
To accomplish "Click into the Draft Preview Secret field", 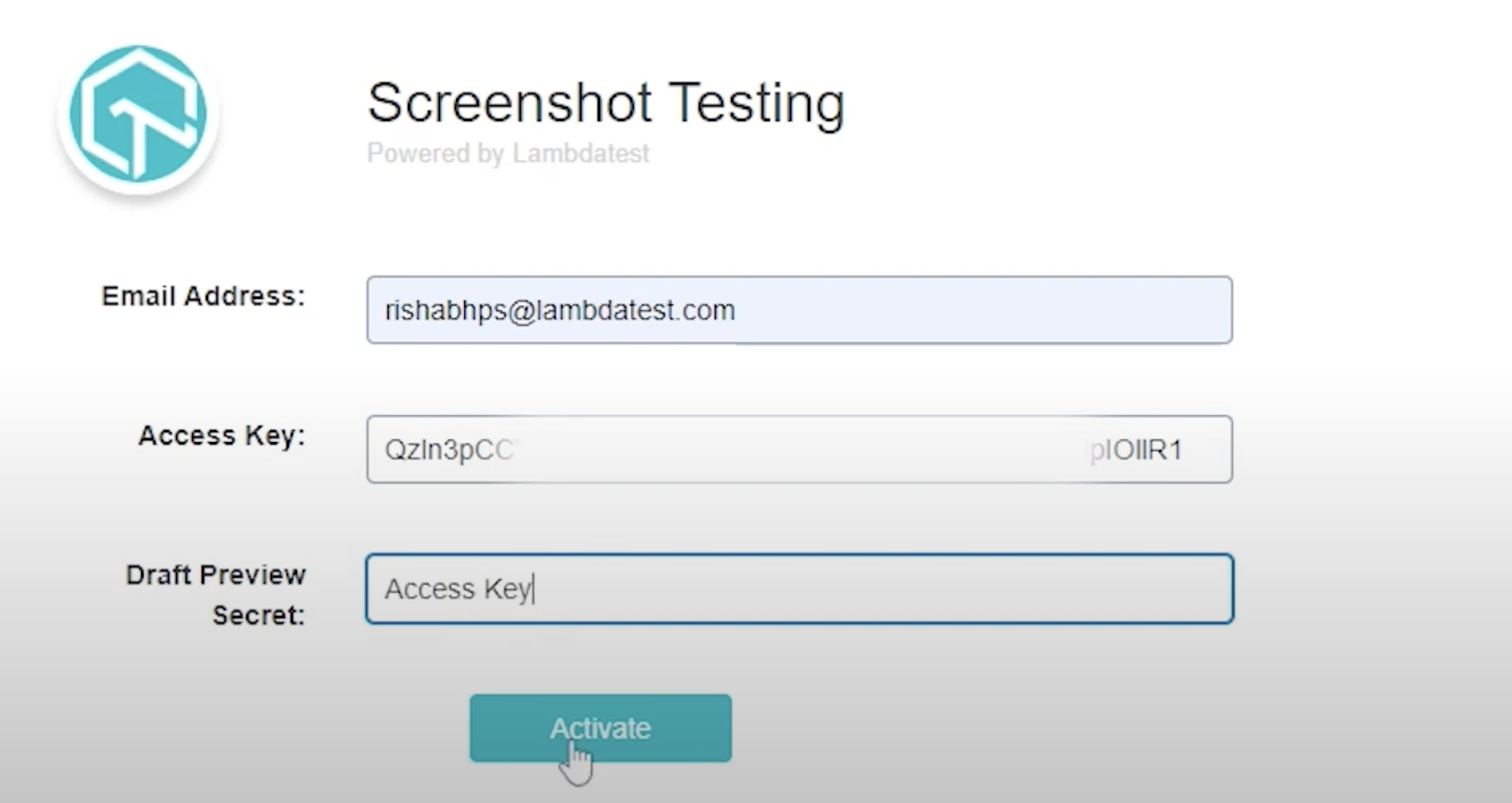I will [x=799, y=589].
